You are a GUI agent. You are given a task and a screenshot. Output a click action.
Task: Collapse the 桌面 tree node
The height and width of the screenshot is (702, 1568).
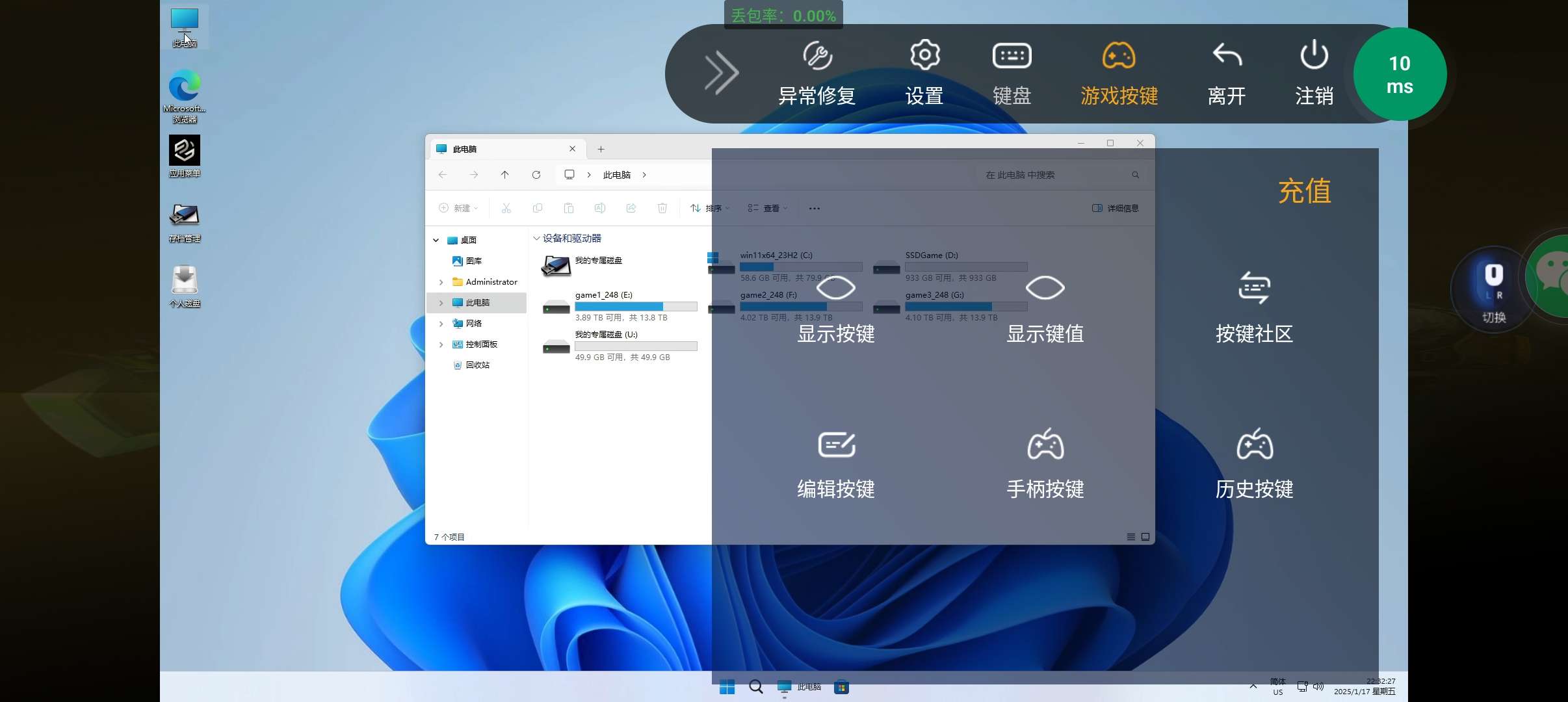436,240
